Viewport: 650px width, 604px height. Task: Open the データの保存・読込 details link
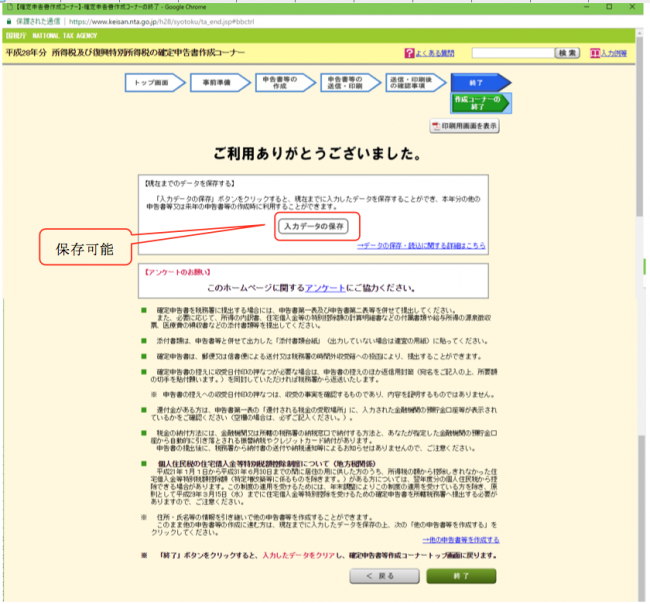click(x=421, y=244)
